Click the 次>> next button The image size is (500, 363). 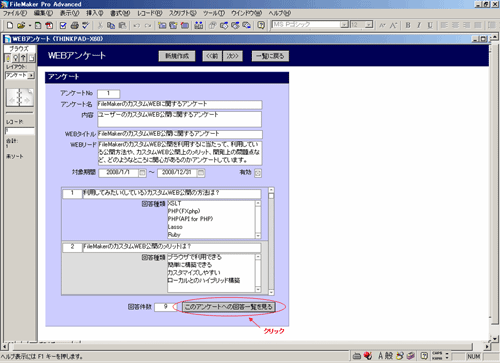point(233,56)
